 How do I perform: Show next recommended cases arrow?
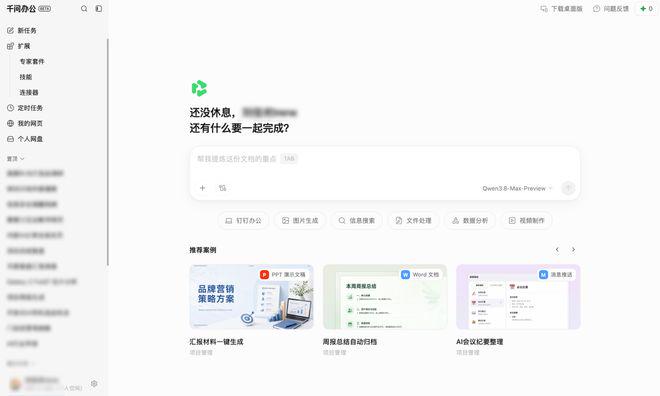[x=573, y=250]
